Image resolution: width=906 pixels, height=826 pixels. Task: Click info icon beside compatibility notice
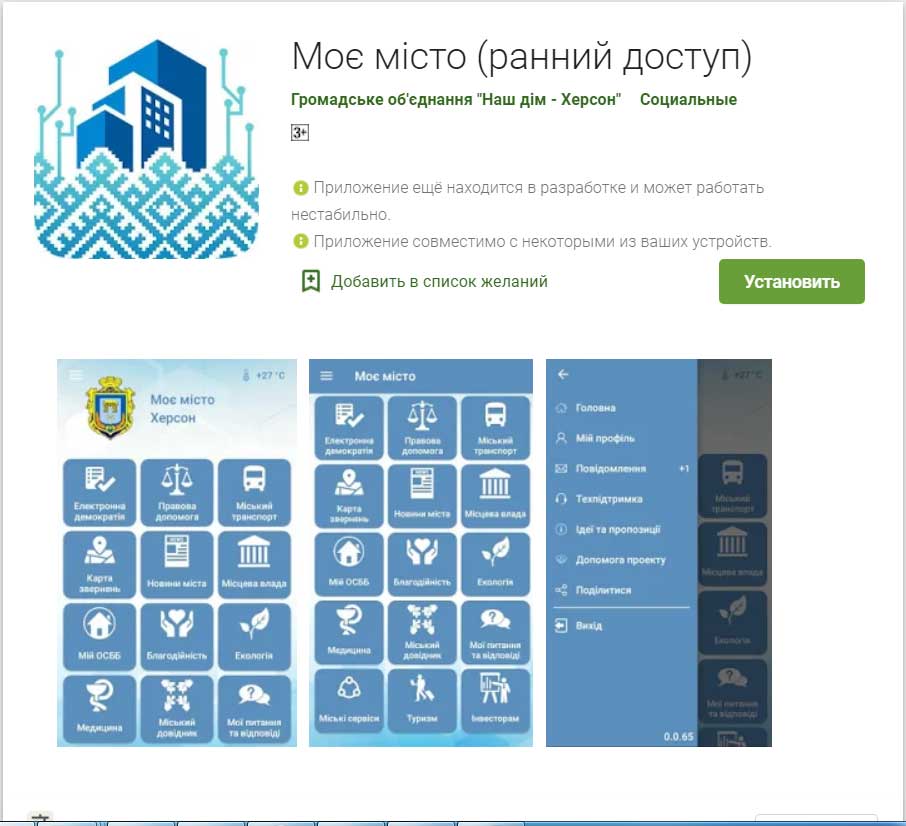[299, 242]
